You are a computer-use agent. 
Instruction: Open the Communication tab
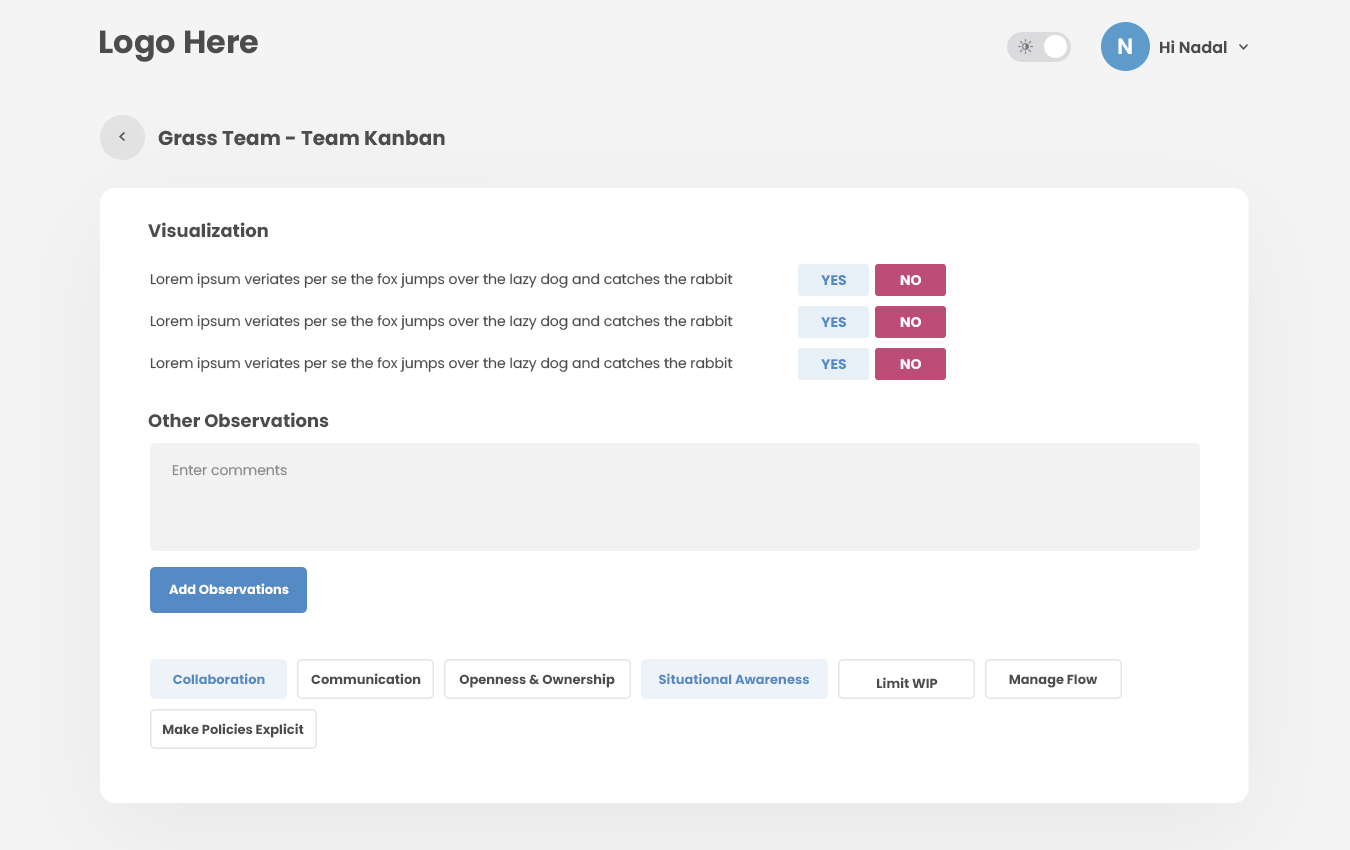(x=365, y=679)
